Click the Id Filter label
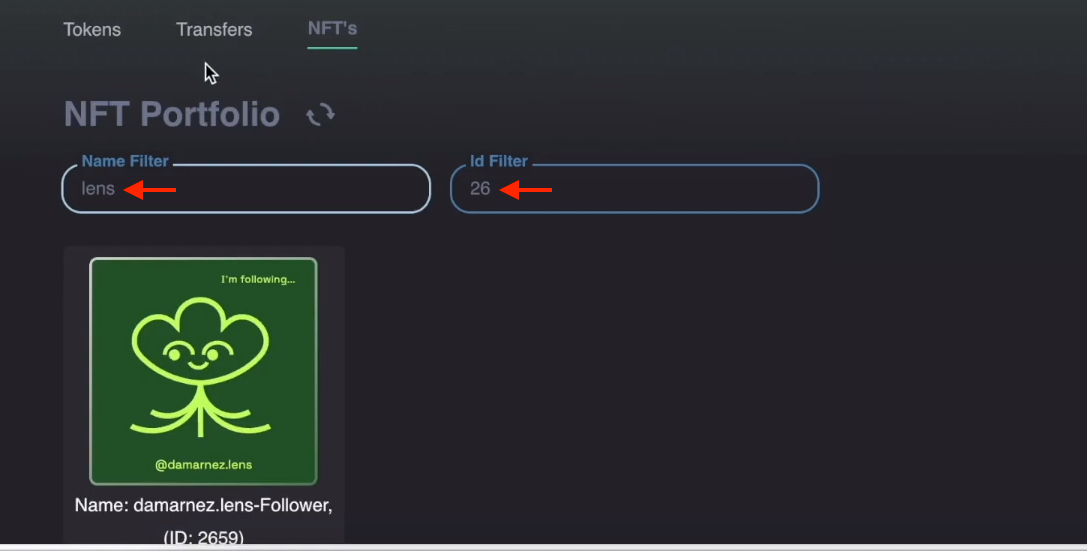 pyautogui.click(x=499, y=161)
